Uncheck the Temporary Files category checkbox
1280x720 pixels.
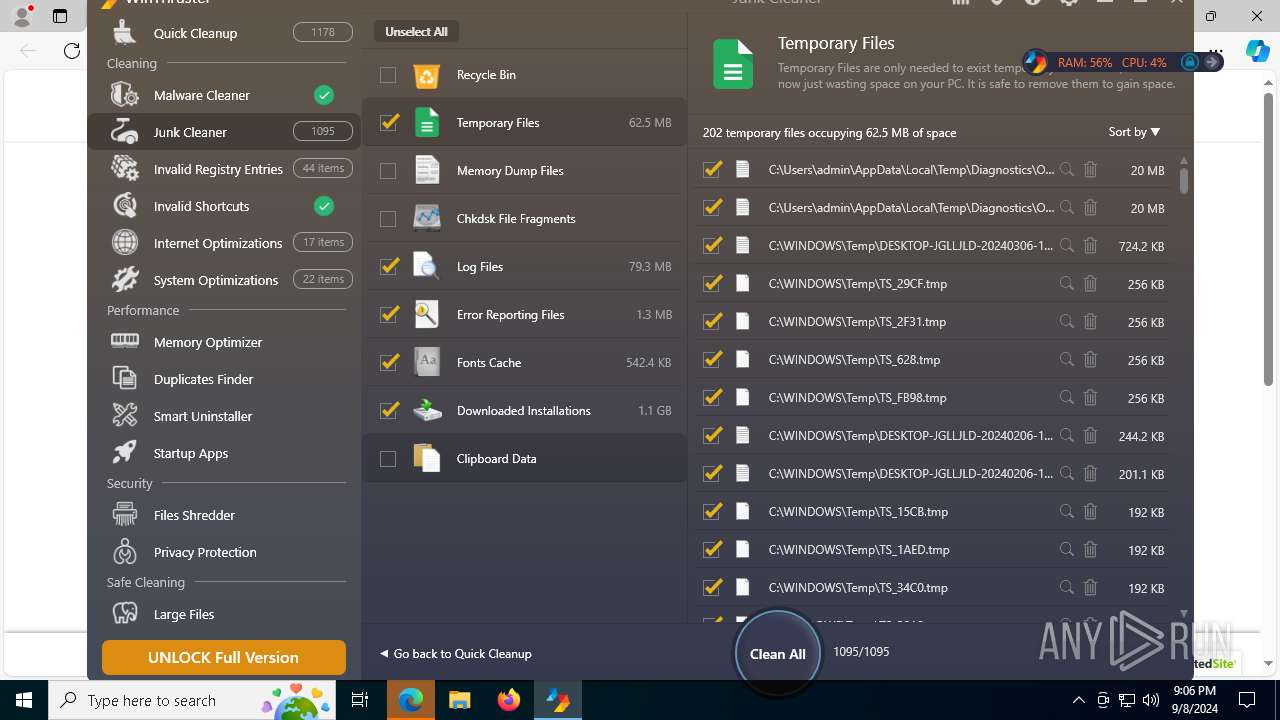tap(389, 123)
